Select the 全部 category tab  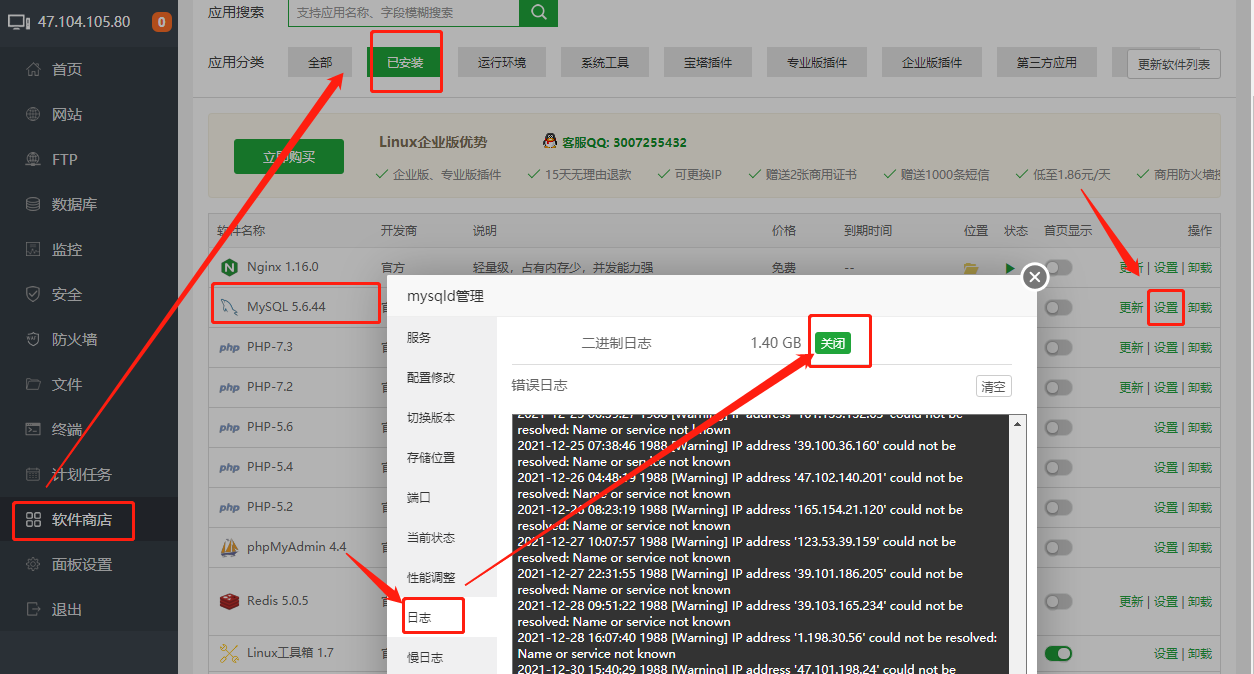(320, 62)
